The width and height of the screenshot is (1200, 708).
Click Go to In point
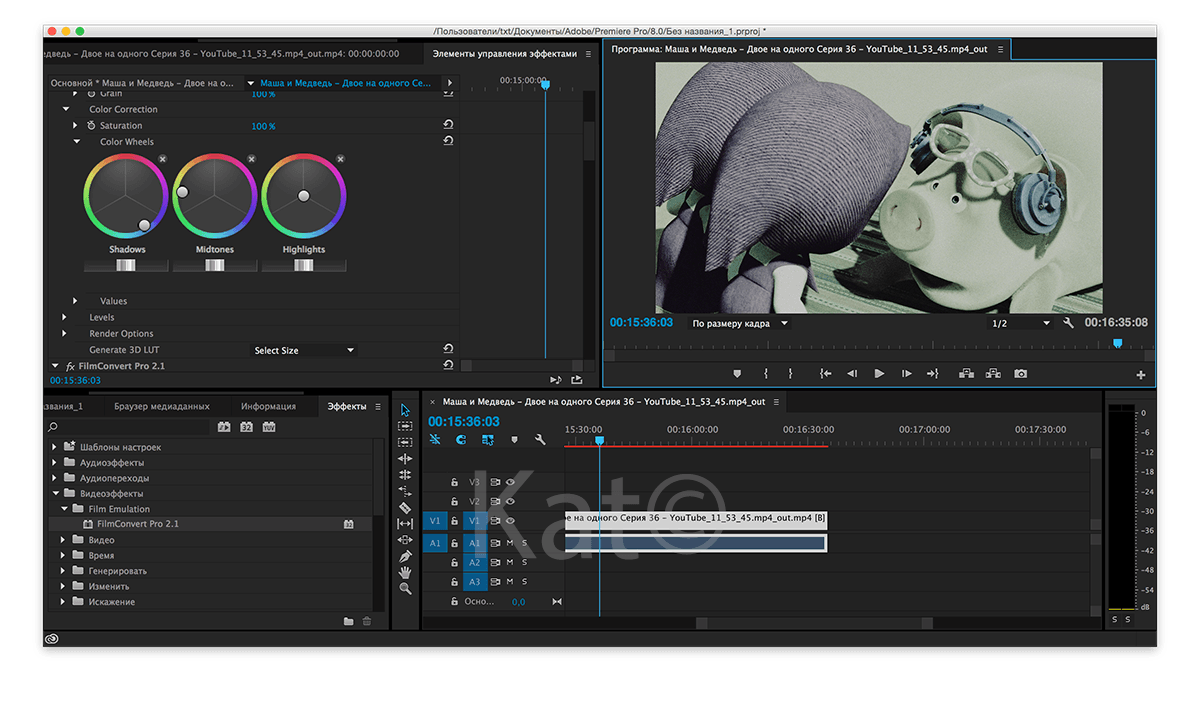tap(825, 373)
